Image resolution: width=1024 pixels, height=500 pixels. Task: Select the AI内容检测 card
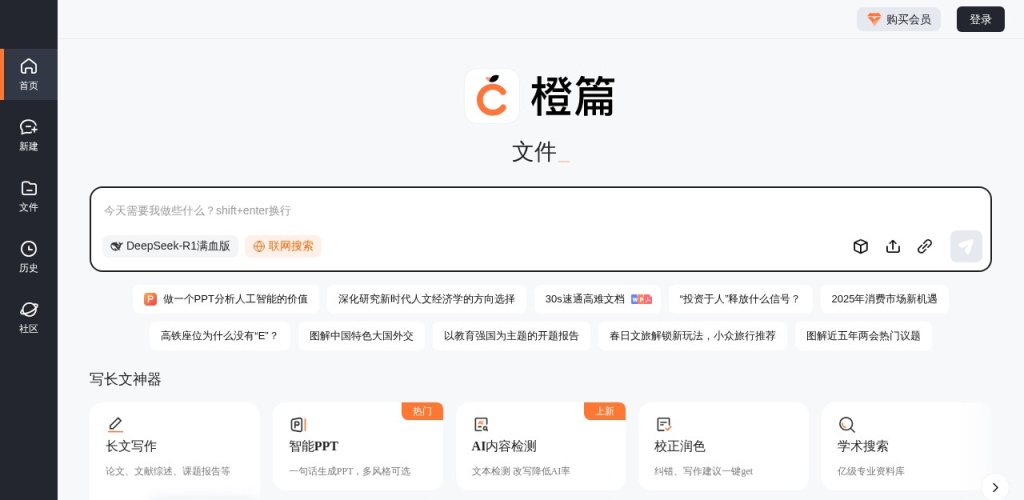(540, 446)
